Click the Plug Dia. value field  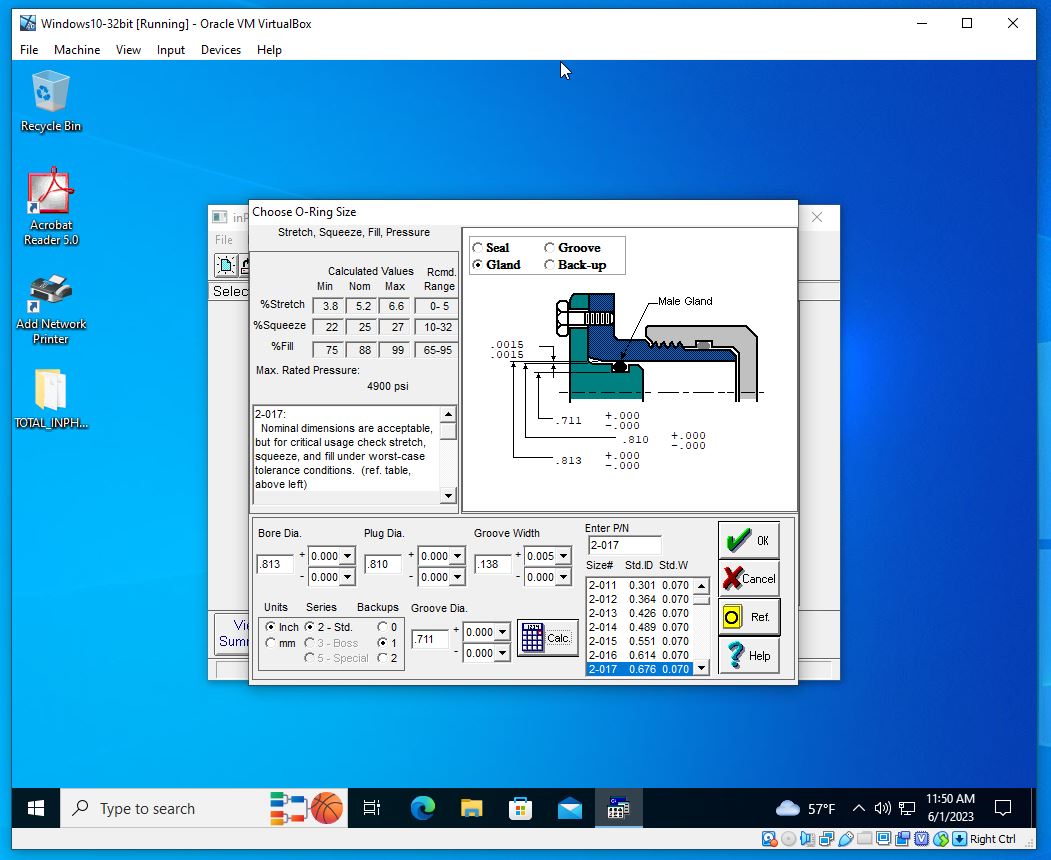tap(383, 564)
